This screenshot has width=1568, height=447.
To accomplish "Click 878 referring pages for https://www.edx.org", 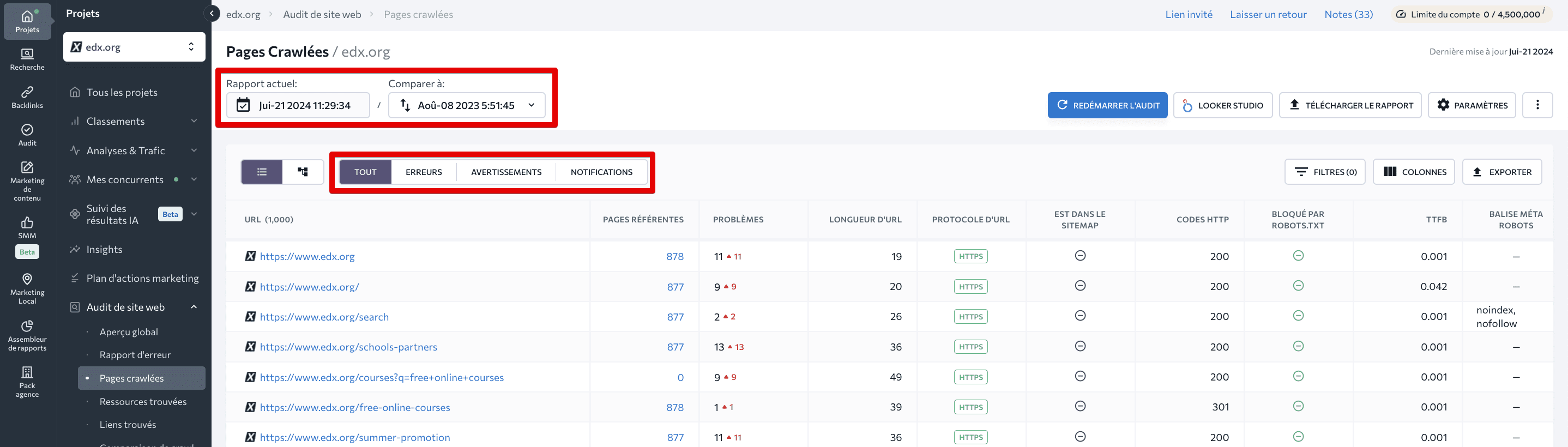I will (674, 256).
